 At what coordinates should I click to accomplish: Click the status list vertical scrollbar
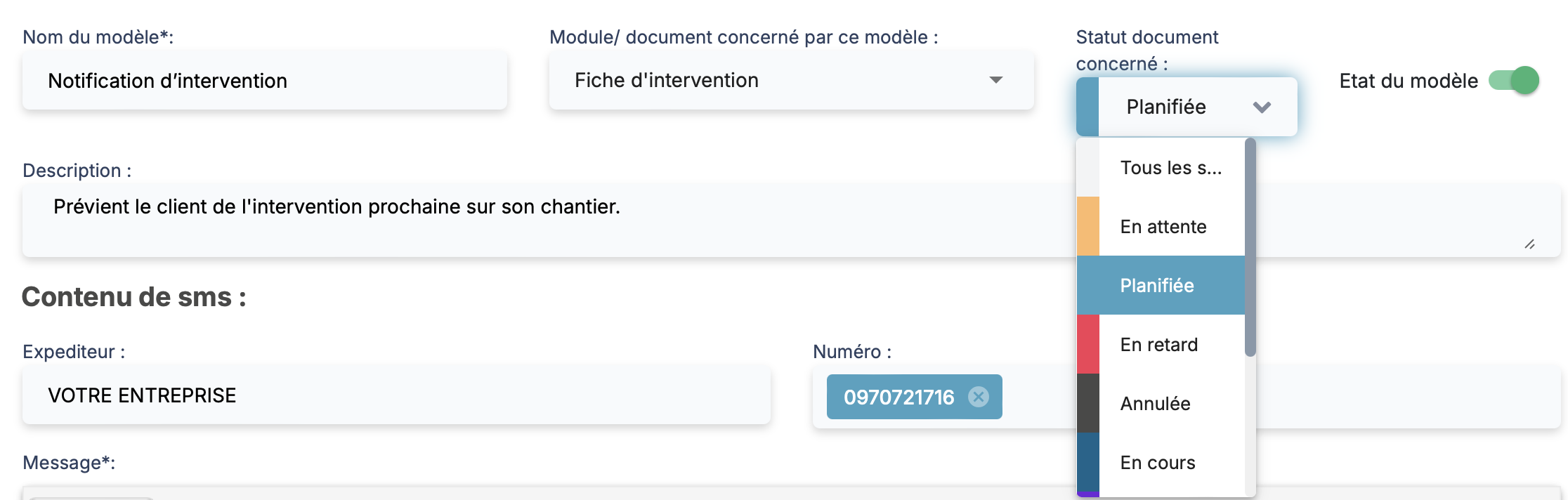[x=1250, y=247]
